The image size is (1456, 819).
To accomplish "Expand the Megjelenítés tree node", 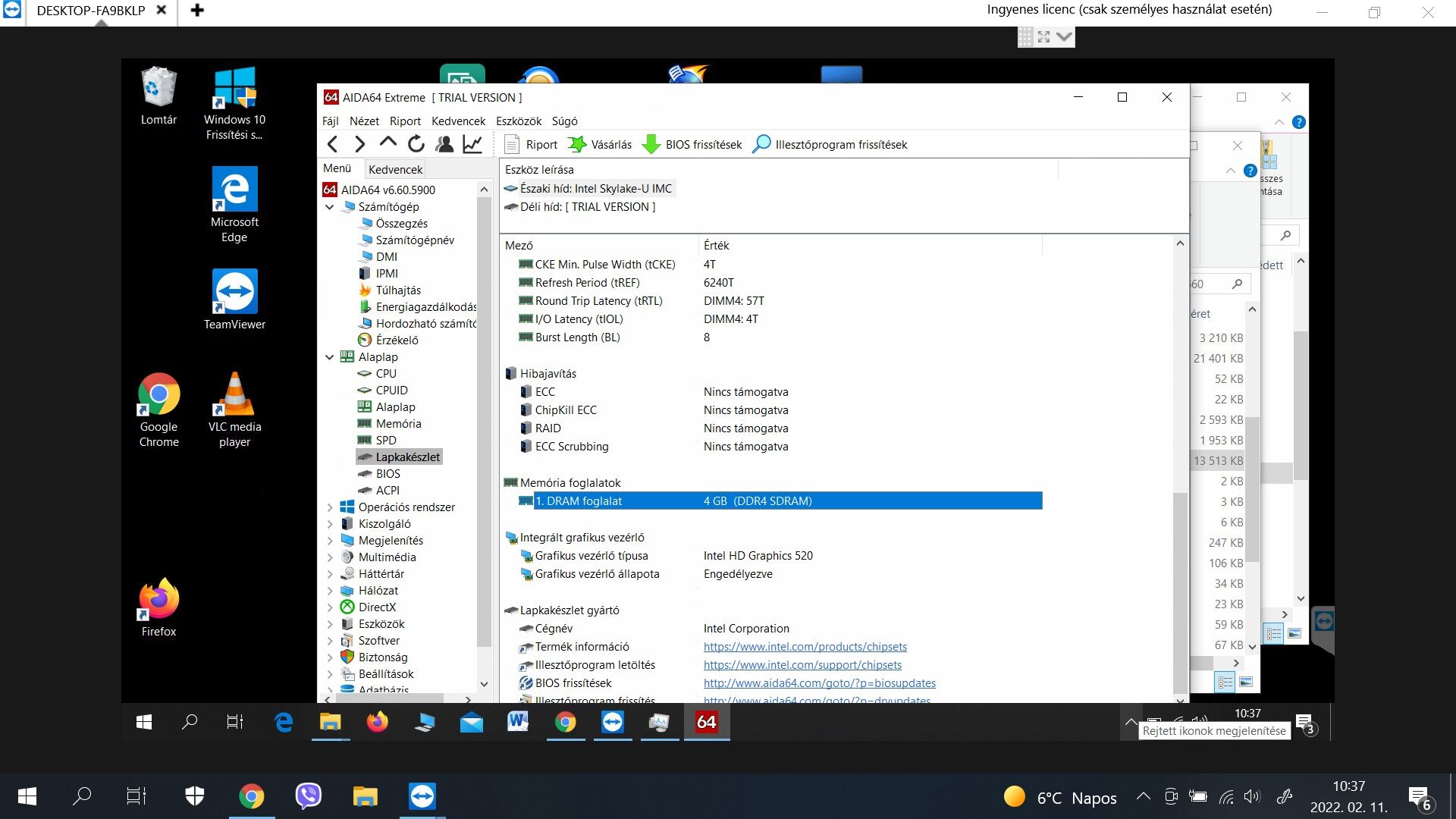I will coord(330,540).
